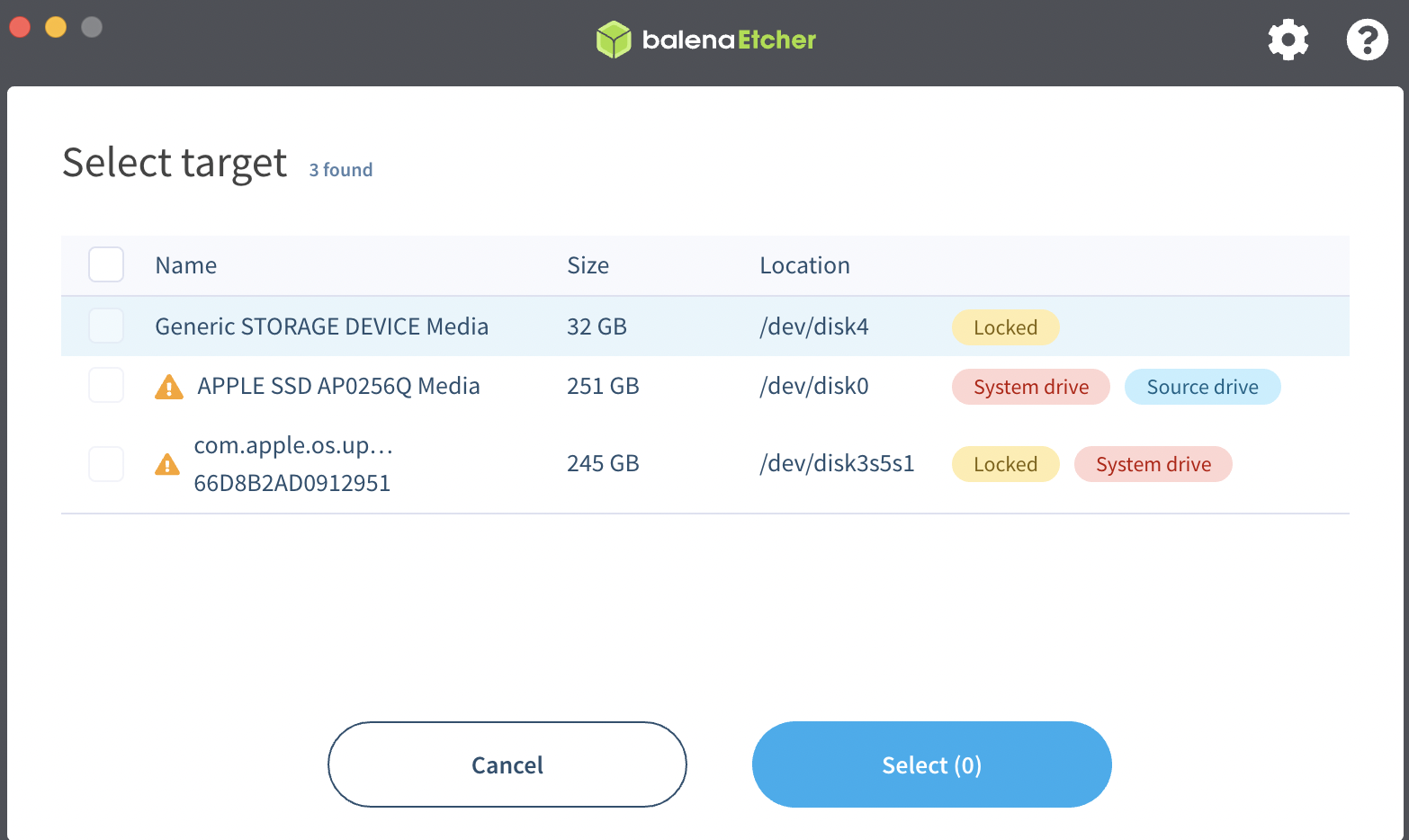Image resolution: width=1409 pixels, height=840 pixels.
Task: Tick the checkbox for the com.apple.os.up drive
Action: pyautogui.click(x=106, y=464)
